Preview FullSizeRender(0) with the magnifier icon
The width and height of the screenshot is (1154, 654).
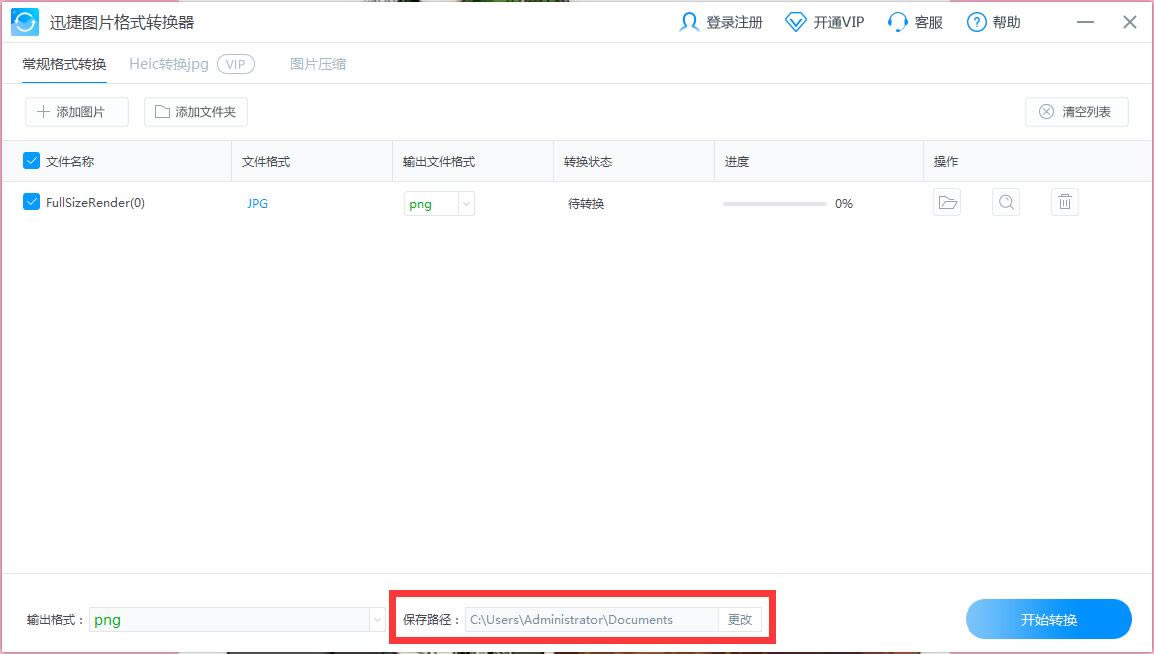click(1006, 203)
